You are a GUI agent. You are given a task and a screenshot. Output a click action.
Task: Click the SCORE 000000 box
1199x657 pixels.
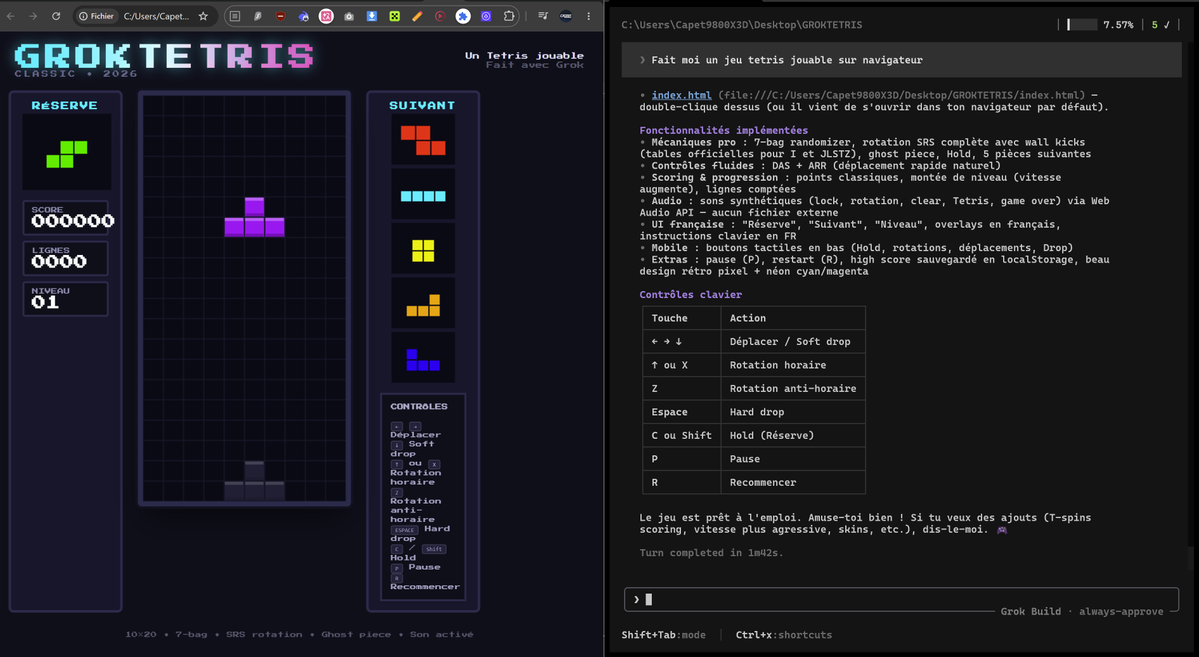[66, 217]
